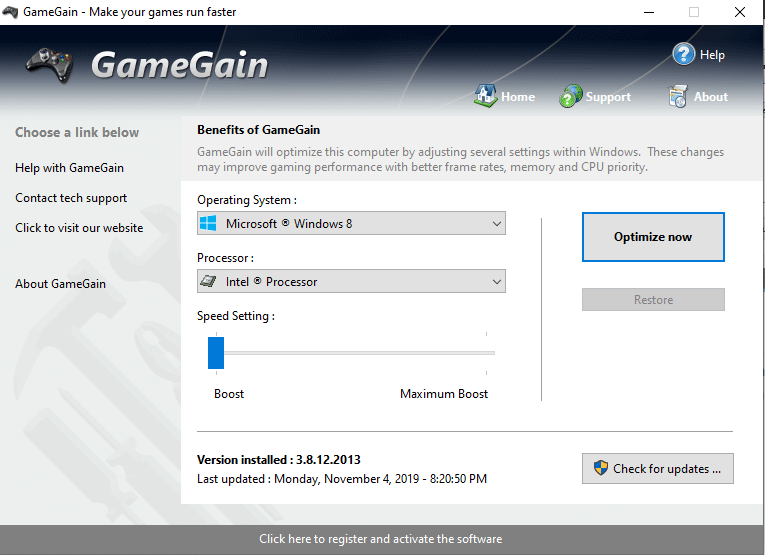Viewport: 765px width, 555px height.
Task: Click the Microsoft Windows 8 selected value
Action: [289, 224]
